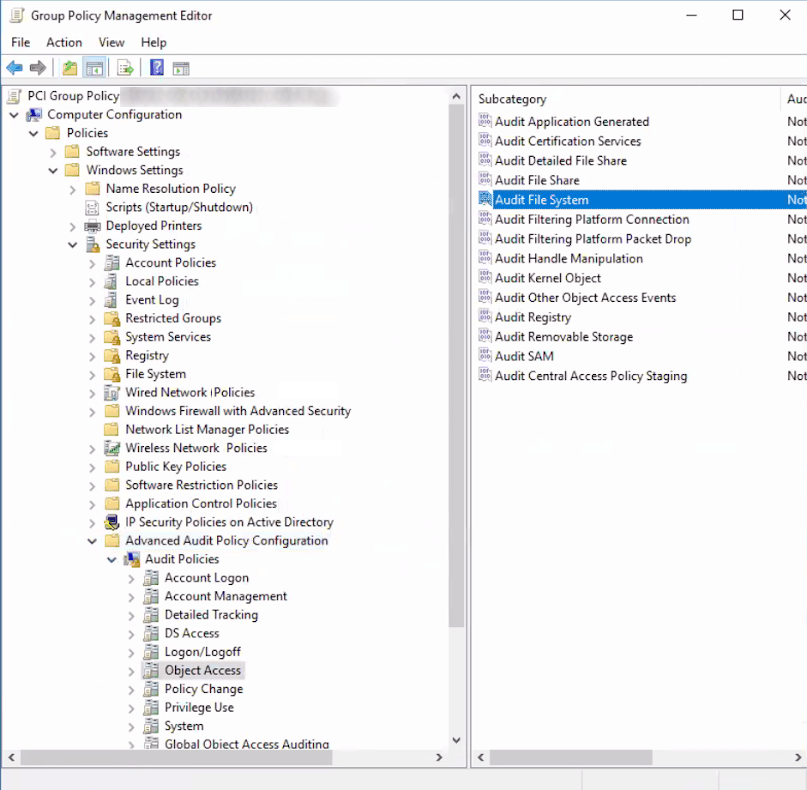Click the Audit Kernel Object policy icon

coord(485,277)
